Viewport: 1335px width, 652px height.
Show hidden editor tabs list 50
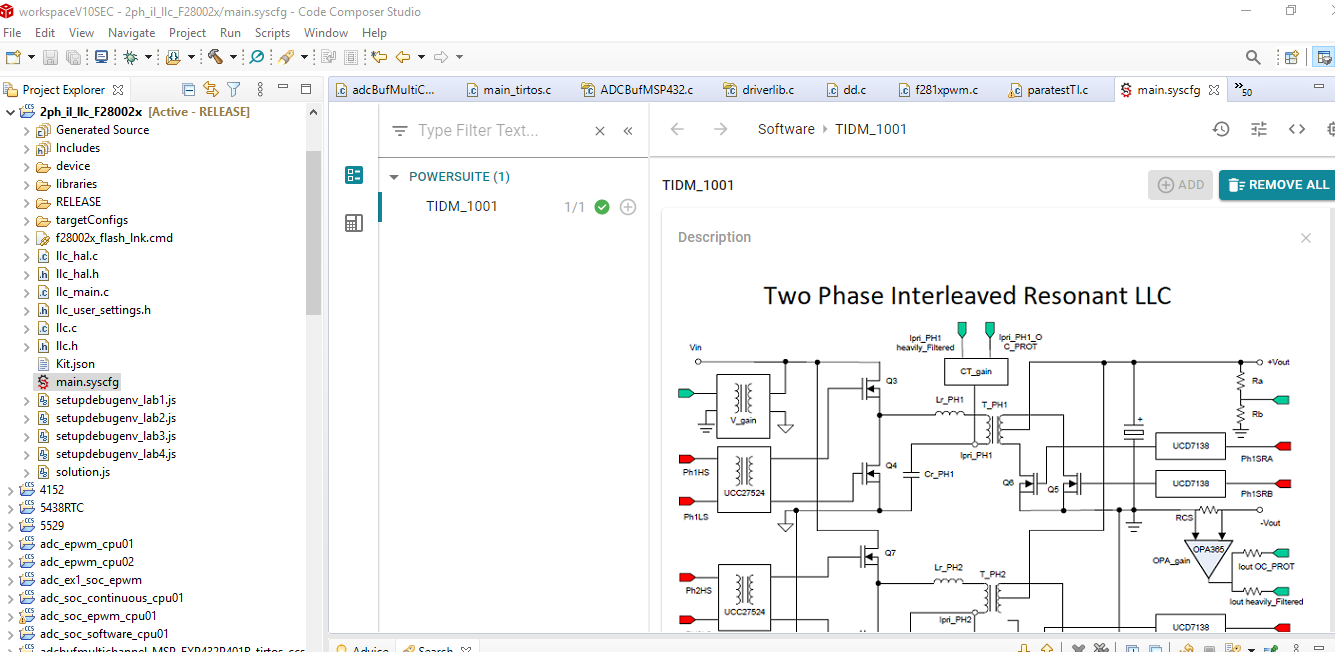pyautogui.click(x=1243, y=89)
